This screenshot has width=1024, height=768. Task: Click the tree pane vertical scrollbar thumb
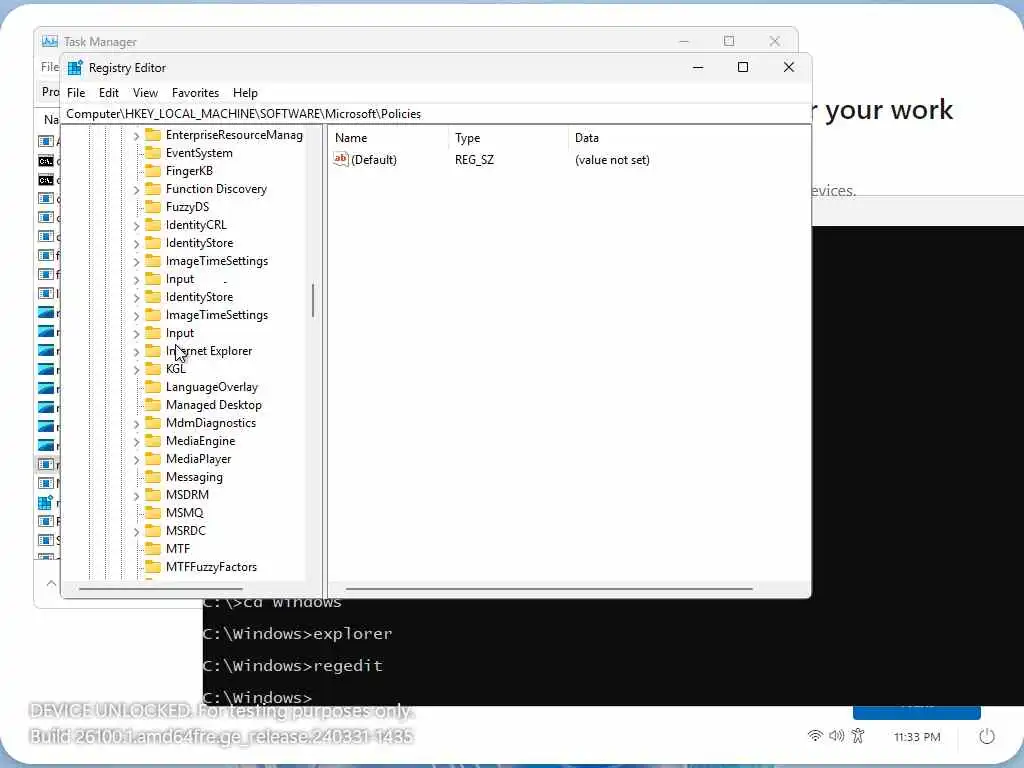[x=313, y=300]
